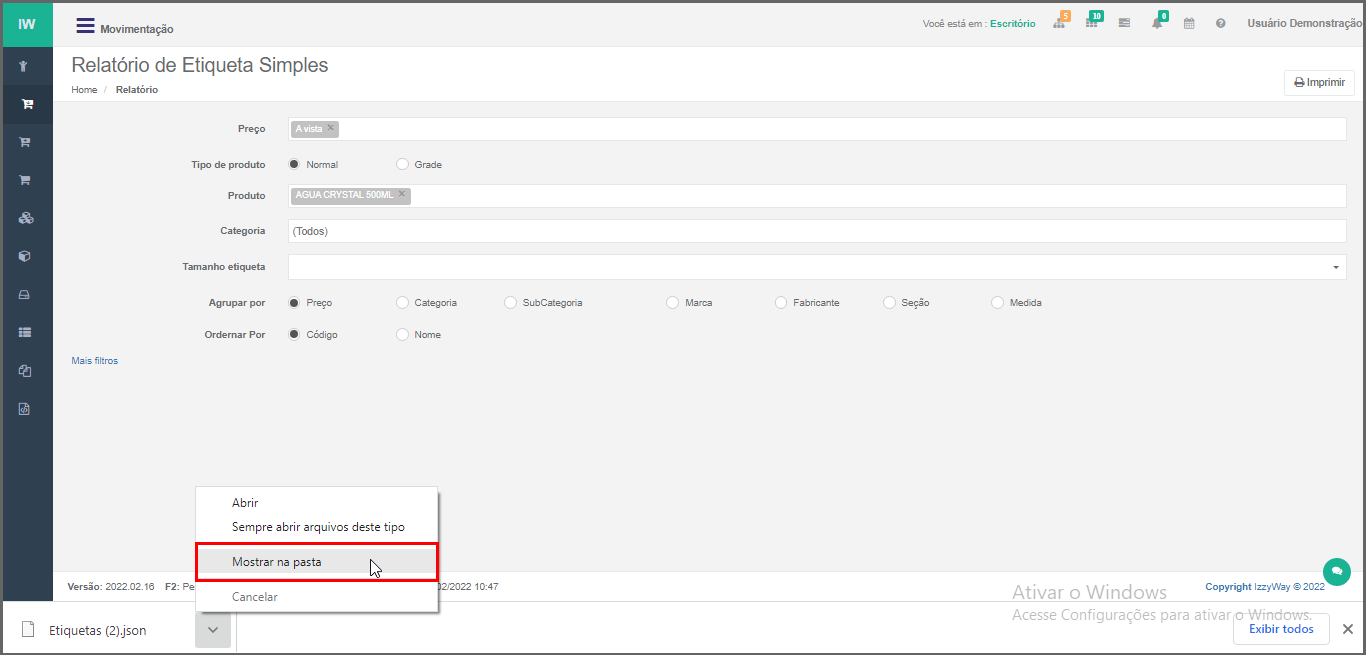Order by Nome
The width and height of the screenshot is (1366, 655).
403,335
